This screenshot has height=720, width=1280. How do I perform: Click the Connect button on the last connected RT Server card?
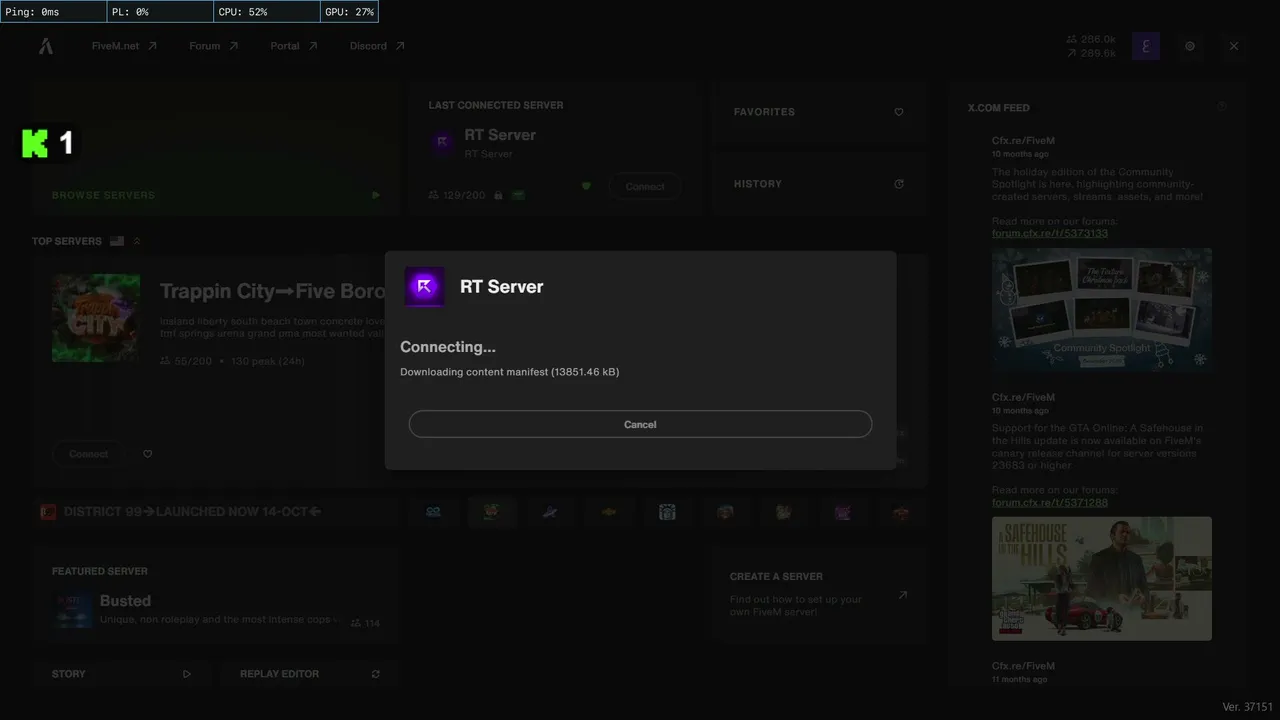tap(645, 187)
